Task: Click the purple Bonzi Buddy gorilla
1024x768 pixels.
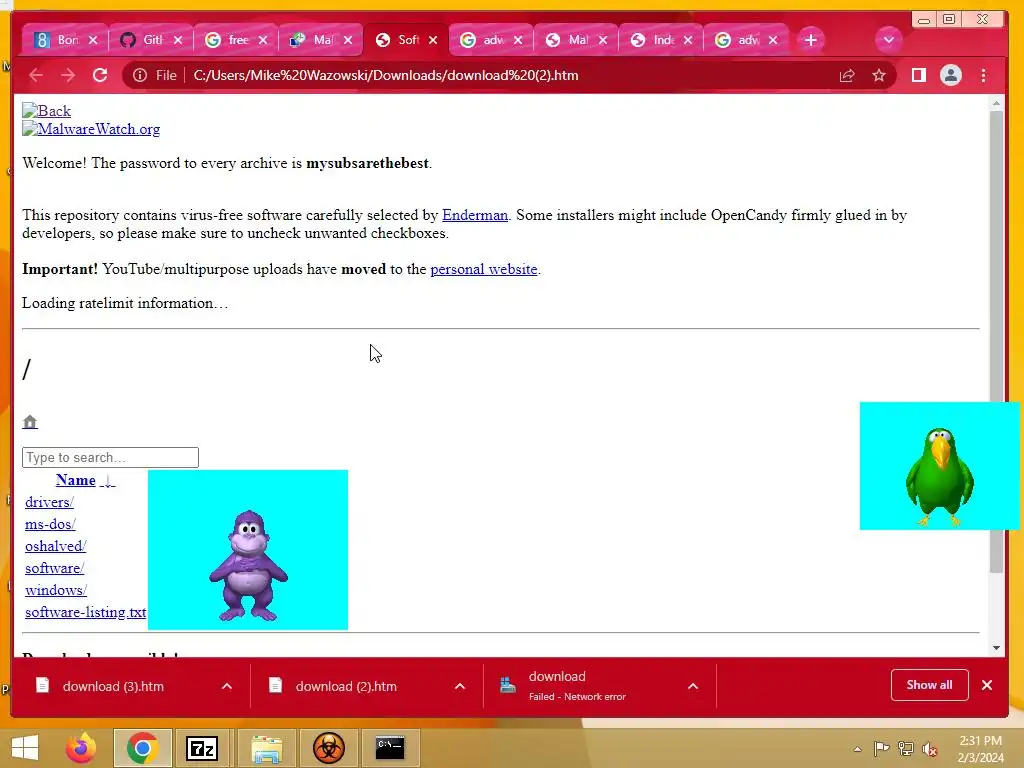Action: 248,566
